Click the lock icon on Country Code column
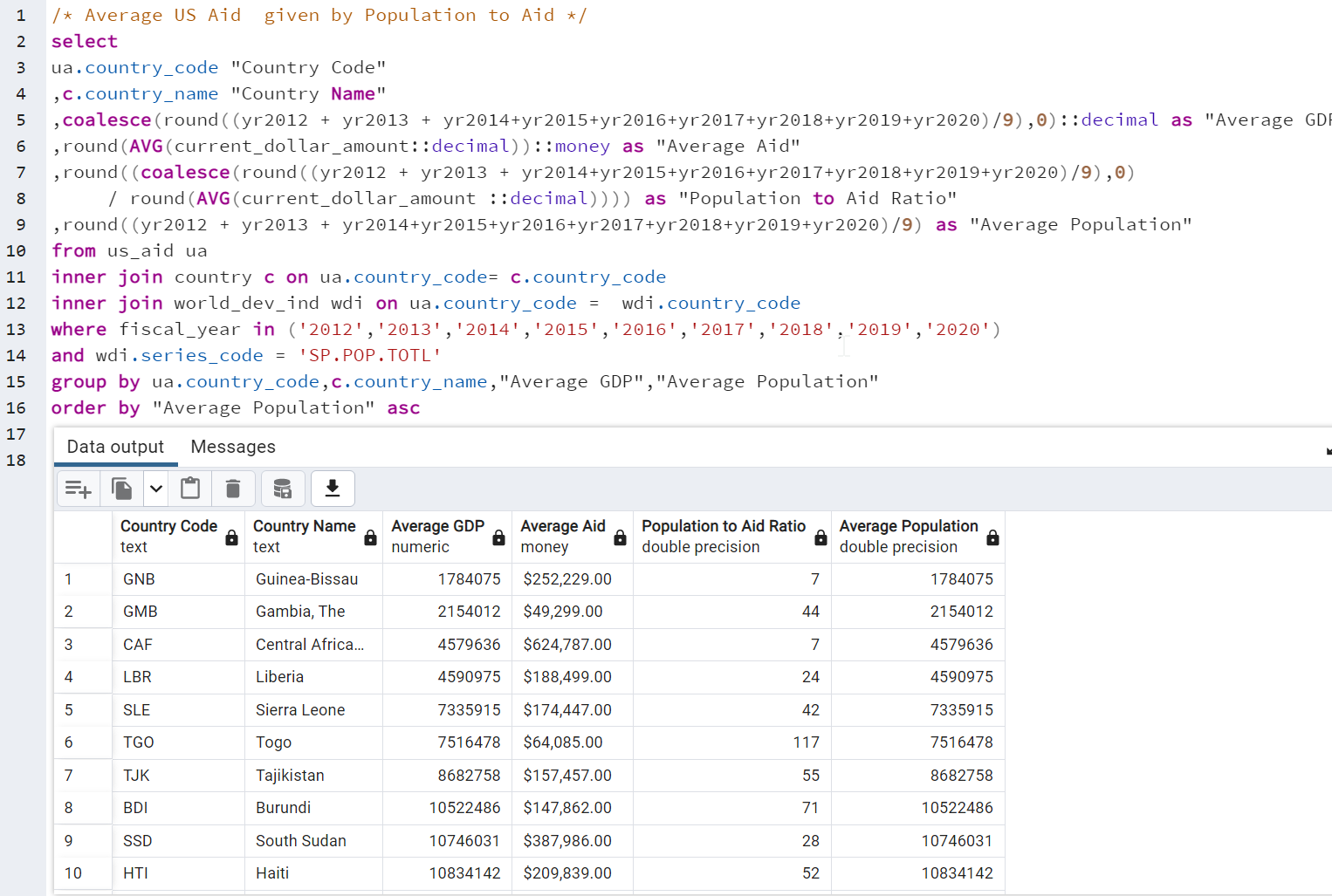Screen dimensions: 1332x896 click(x=231, y=537)
